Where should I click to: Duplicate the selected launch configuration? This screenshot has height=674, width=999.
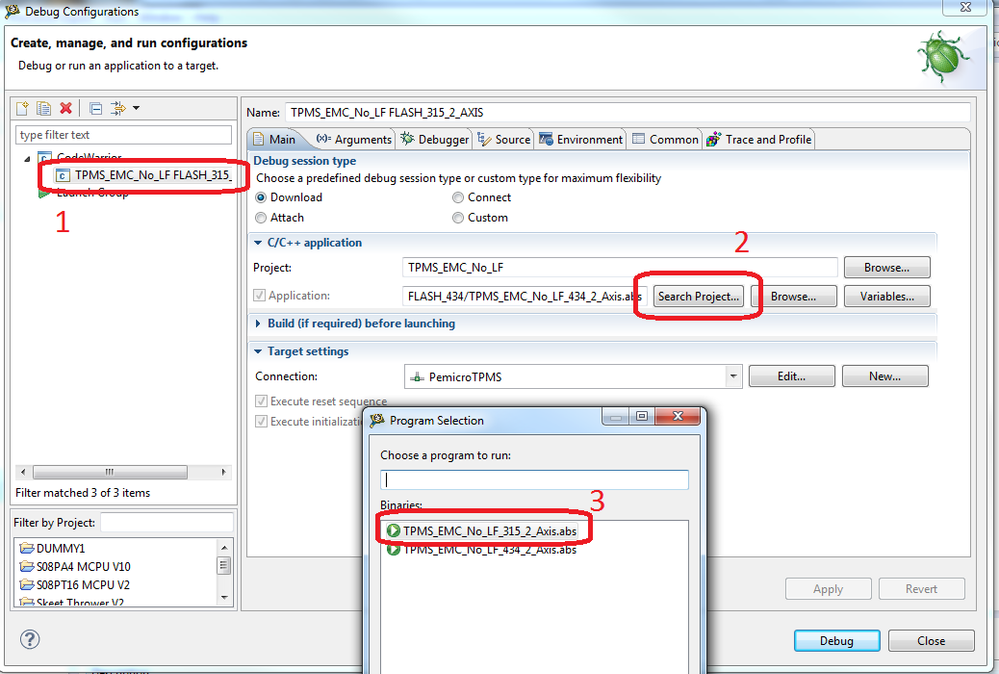pos(43,108)
